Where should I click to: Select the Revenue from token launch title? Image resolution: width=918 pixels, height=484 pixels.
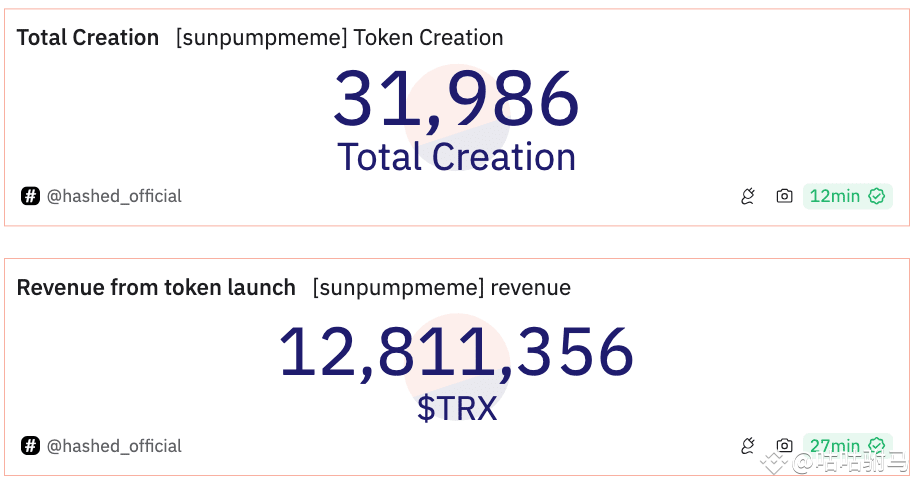pos(156,287)
